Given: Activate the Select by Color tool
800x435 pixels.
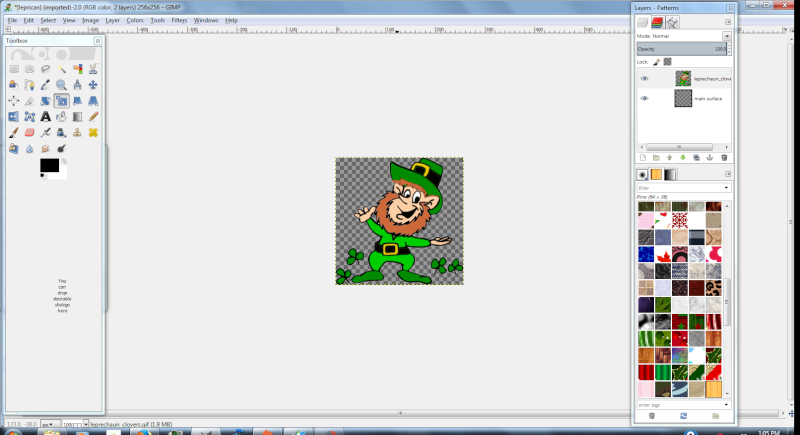Looking at the screenshot, I should point(77,69).
